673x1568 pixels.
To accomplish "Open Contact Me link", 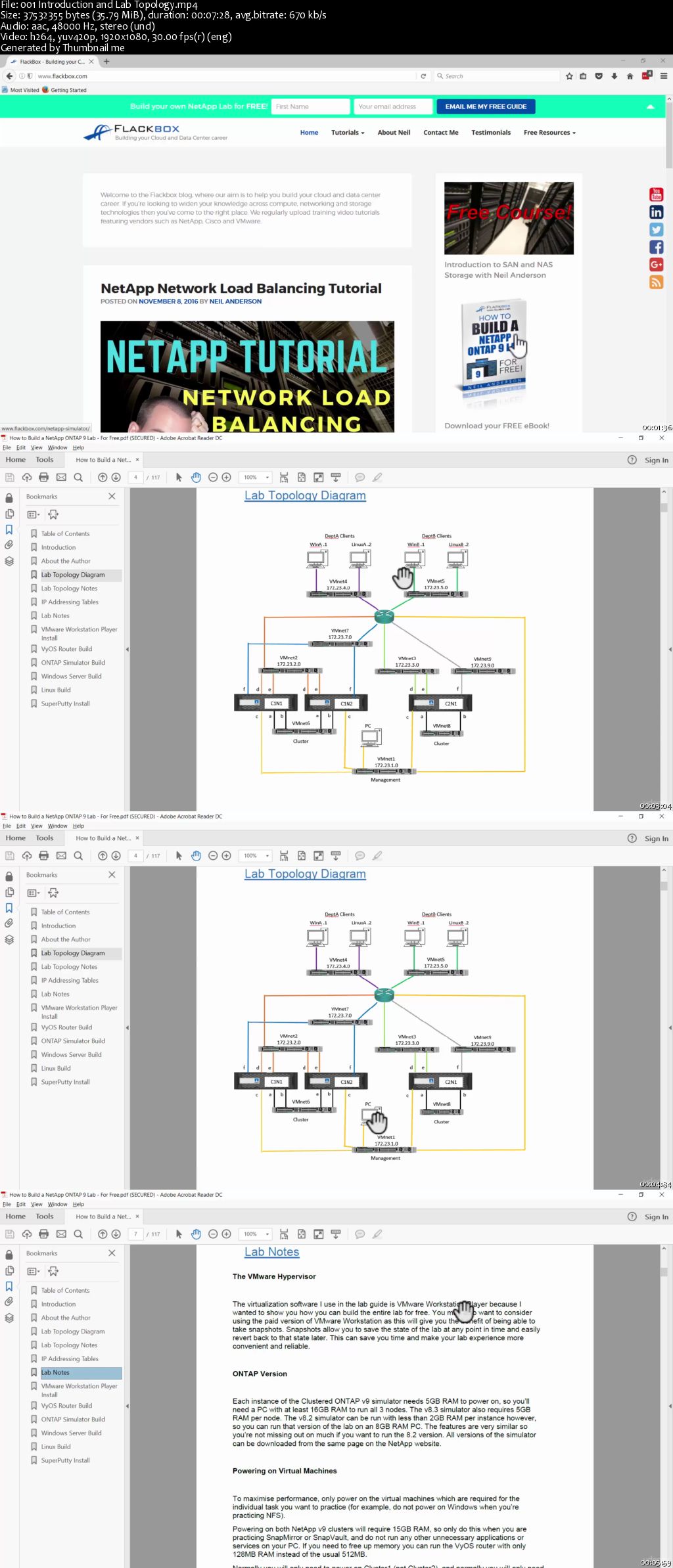I will (x=440, y=133).
